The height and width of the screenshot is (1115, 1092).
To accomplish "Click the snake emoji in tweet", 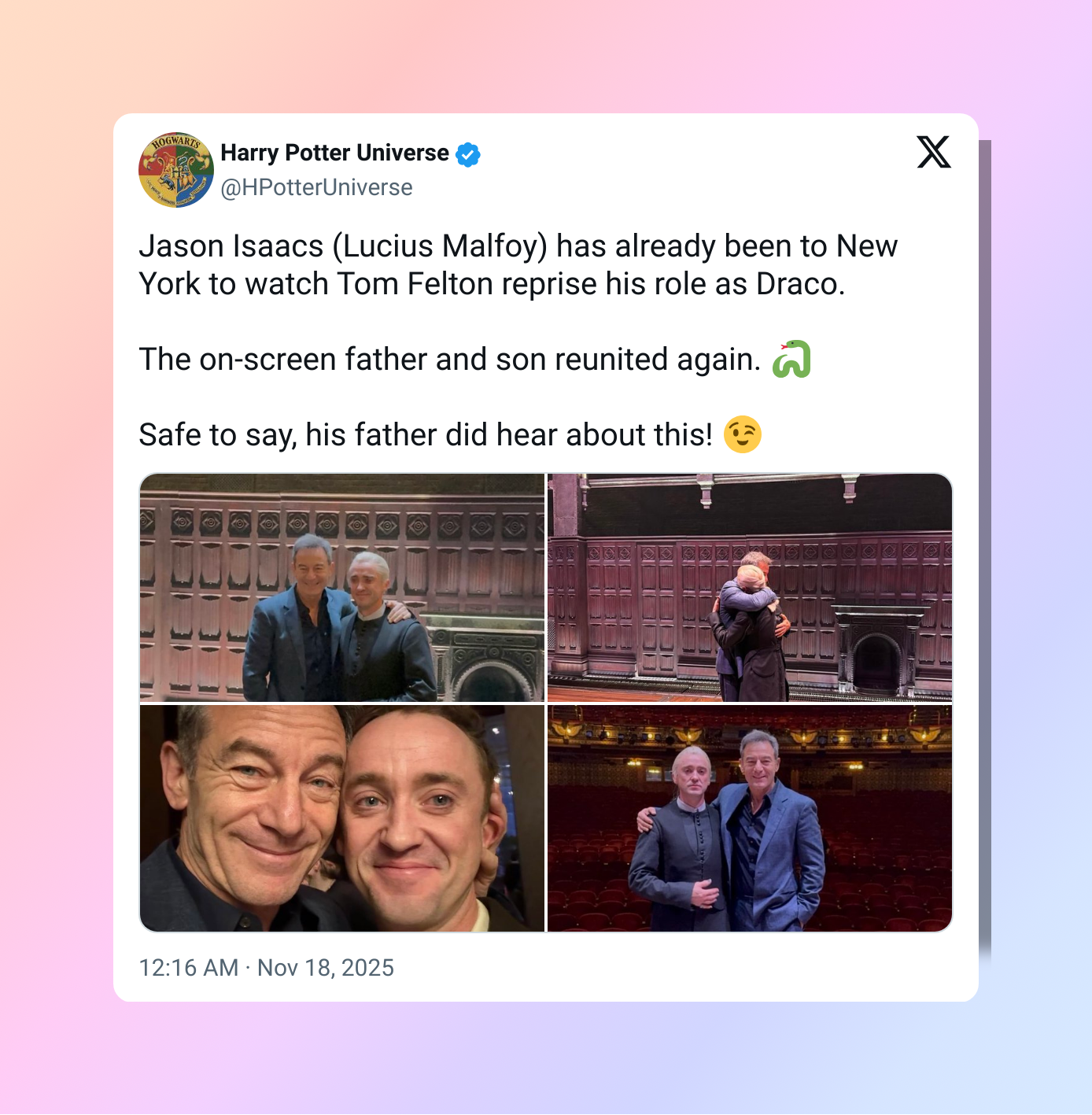I will click(791, 360).
